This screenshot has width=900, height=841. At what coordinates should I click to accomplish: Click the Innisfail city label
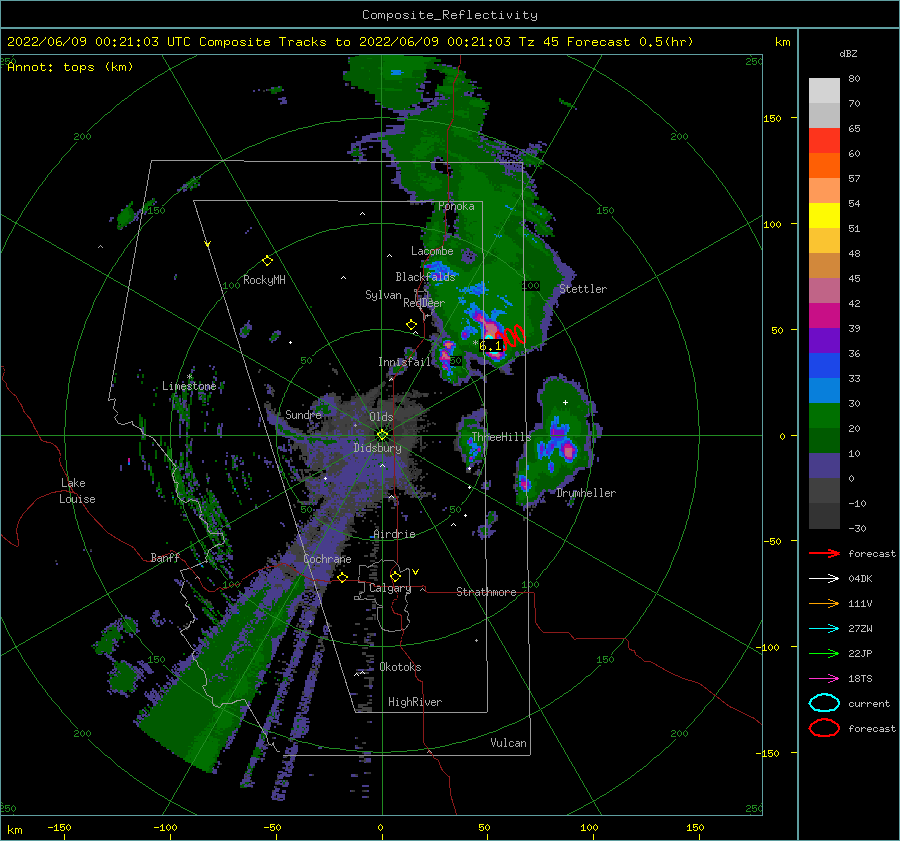click(405, 362)
